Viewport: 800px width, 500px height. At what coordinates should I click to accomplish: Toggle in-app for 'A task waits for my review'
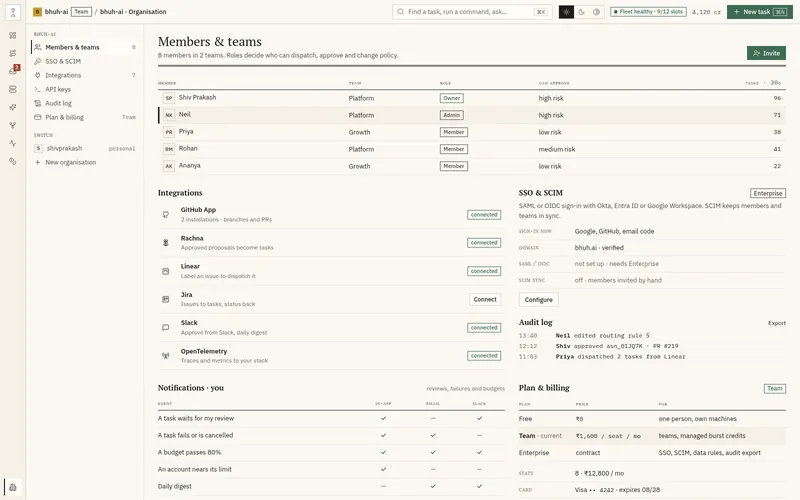(384, 418)
